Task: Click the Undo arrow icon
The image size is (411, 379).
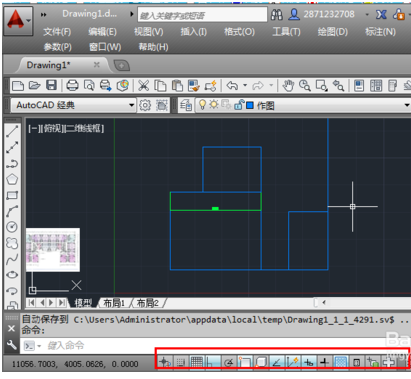Action: pyautogui.click(x=232, y=86)
